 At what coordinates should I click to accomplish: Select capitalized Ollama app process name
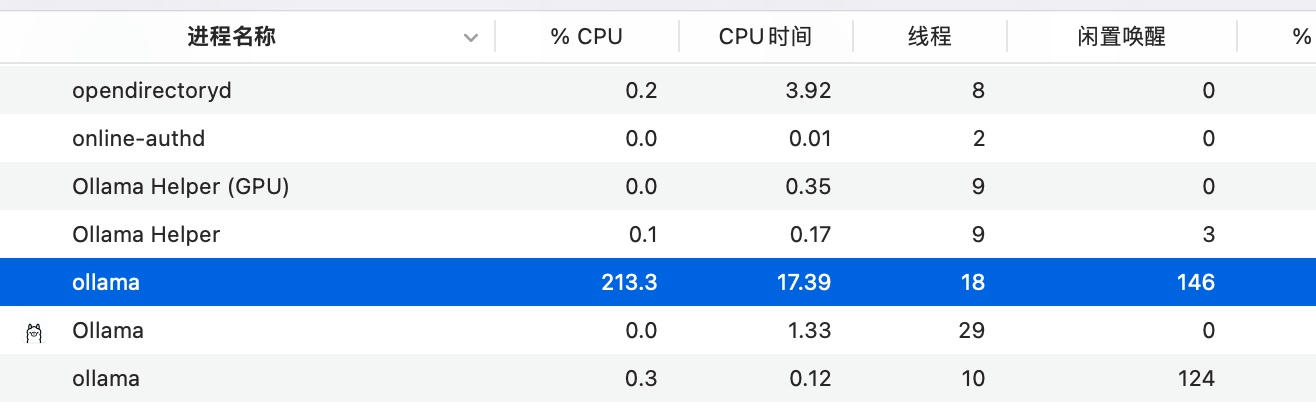click(x=108, y=331)
